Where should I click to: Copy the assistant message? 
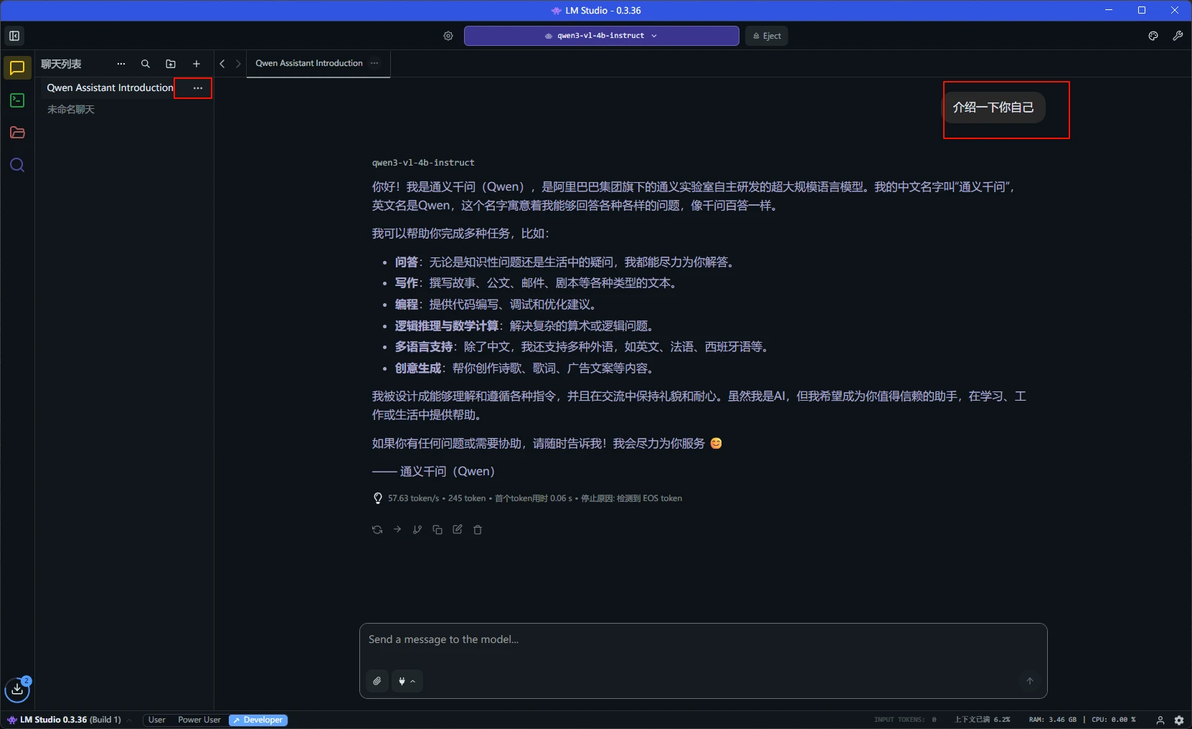[437, 530]
